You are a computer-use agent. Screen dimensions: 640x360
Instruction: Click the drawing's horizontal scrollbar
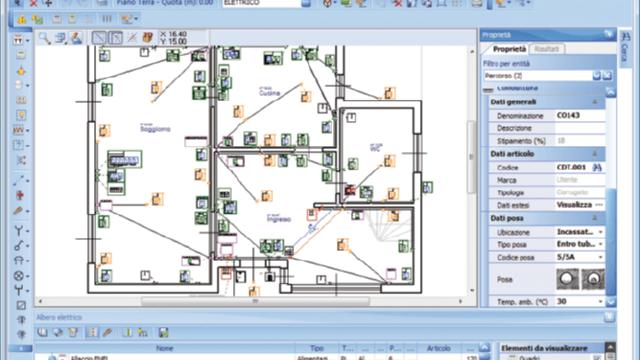pos(255,301)
